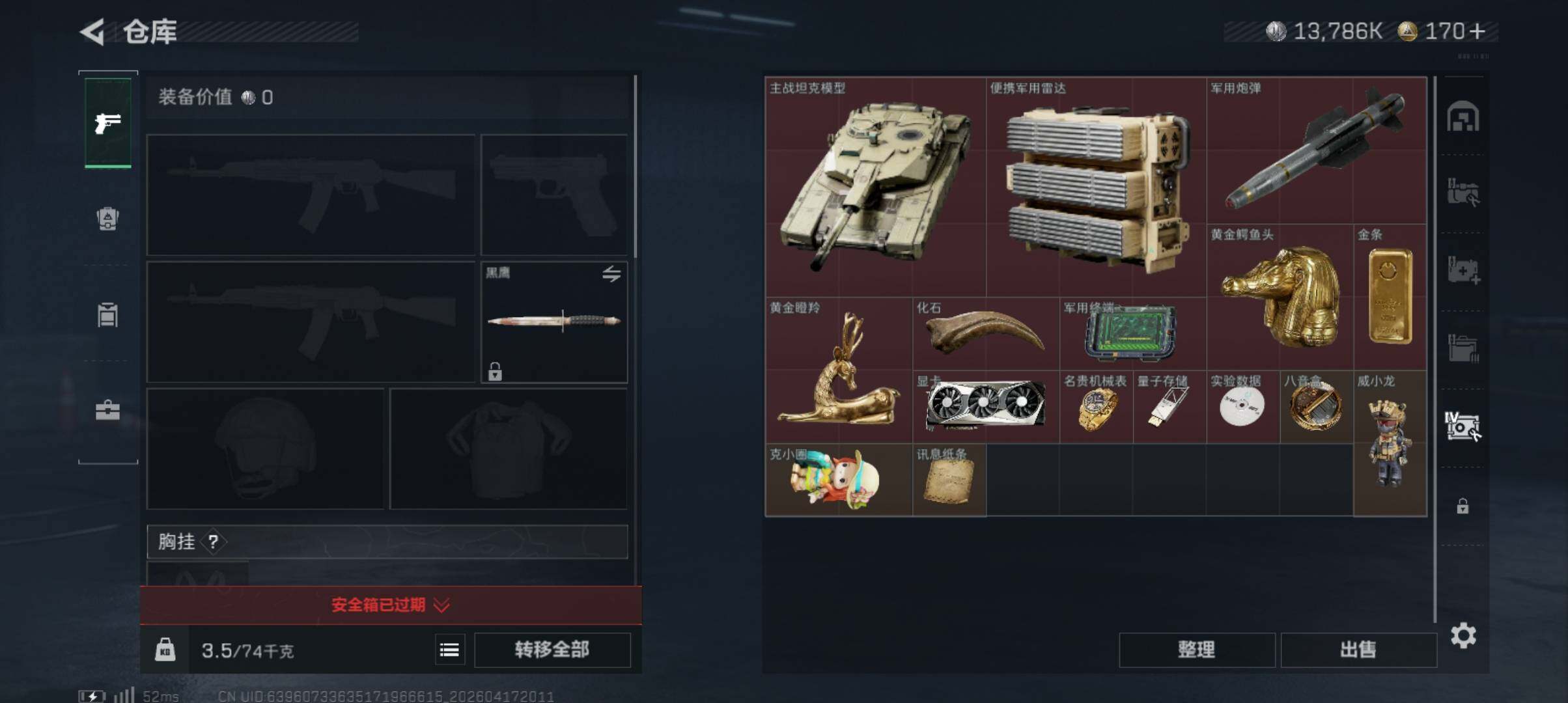Select the main storage house icon
1568x703 pixels.
(x=1463, y=117)
